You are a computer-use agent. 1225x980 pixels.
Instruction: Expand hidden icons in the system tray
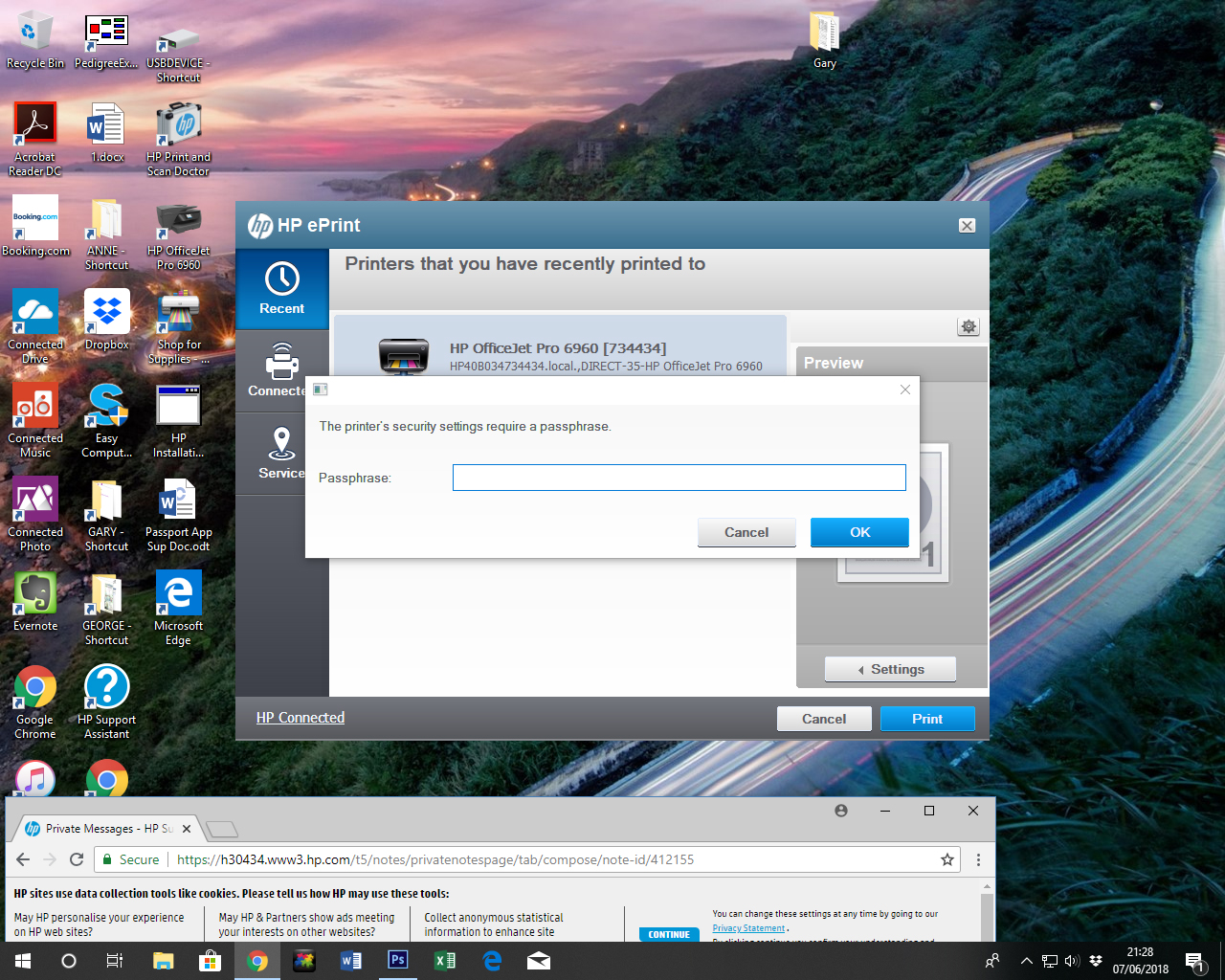1025,960
